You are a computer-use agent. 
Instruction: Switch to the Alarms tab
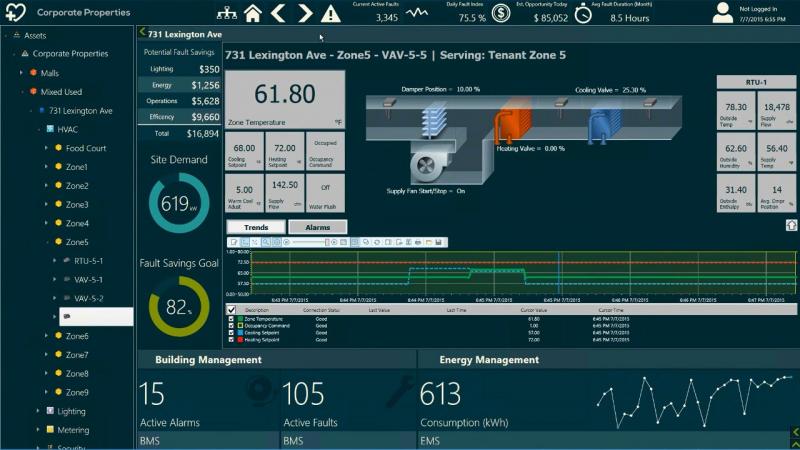coord(317,227)
